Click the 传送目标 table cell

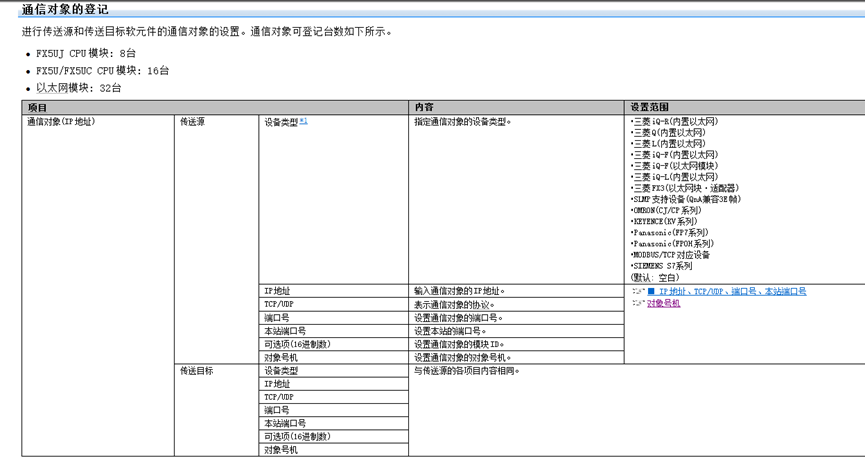pyautogui.click(x=196, y=371)
